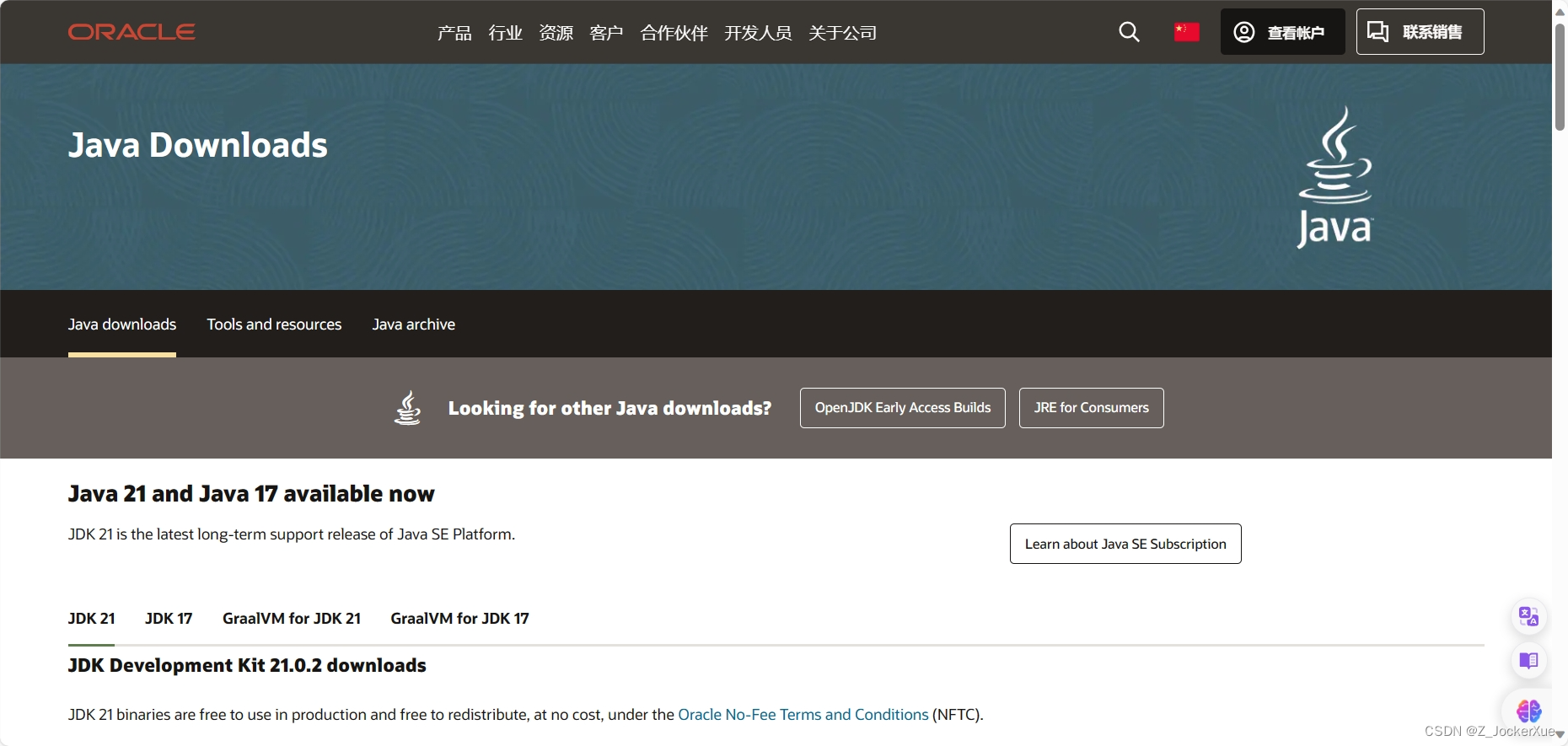Image resolution: width=1568 pixels, height=746 pixels.
Task: Open the 资源 navigation menu
Action: 556,33
